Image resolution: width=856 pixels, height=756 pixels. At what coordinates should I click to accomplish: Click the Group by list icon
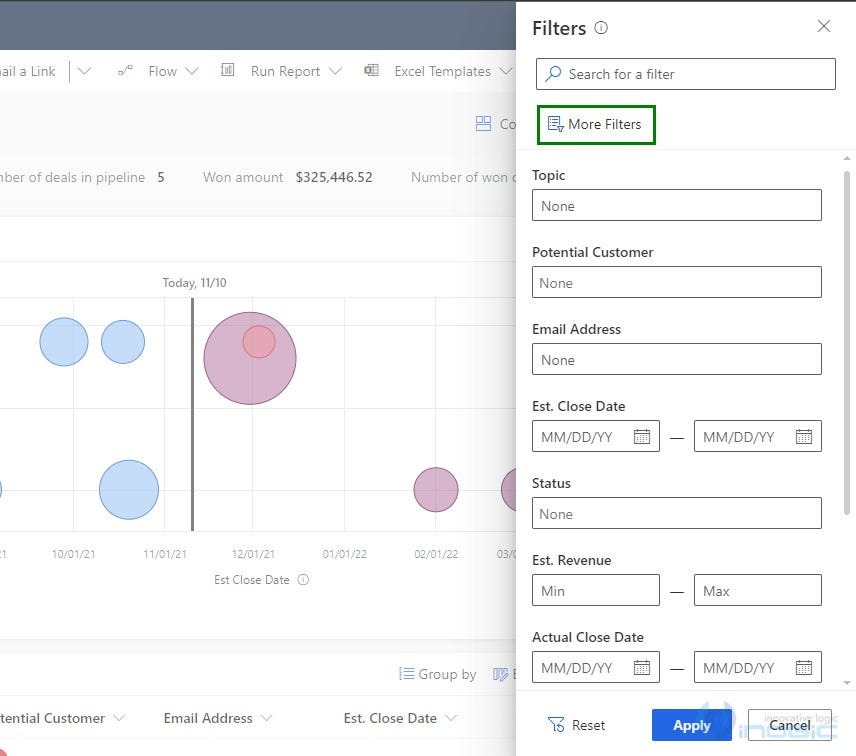406,674
